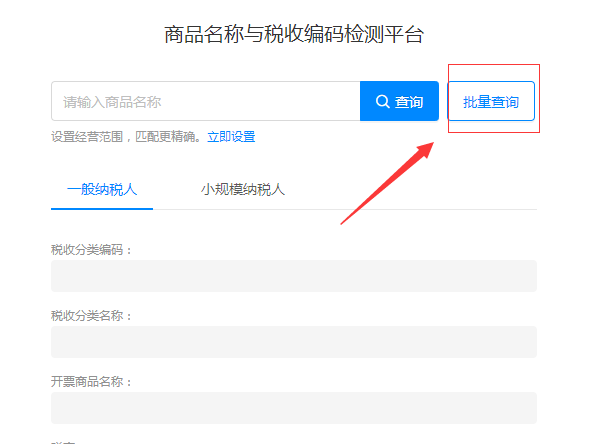This screenshot has width=600, height=444.
Task: Click the 请输入商品名称 search input field
Action: click(x=206, y=101)
